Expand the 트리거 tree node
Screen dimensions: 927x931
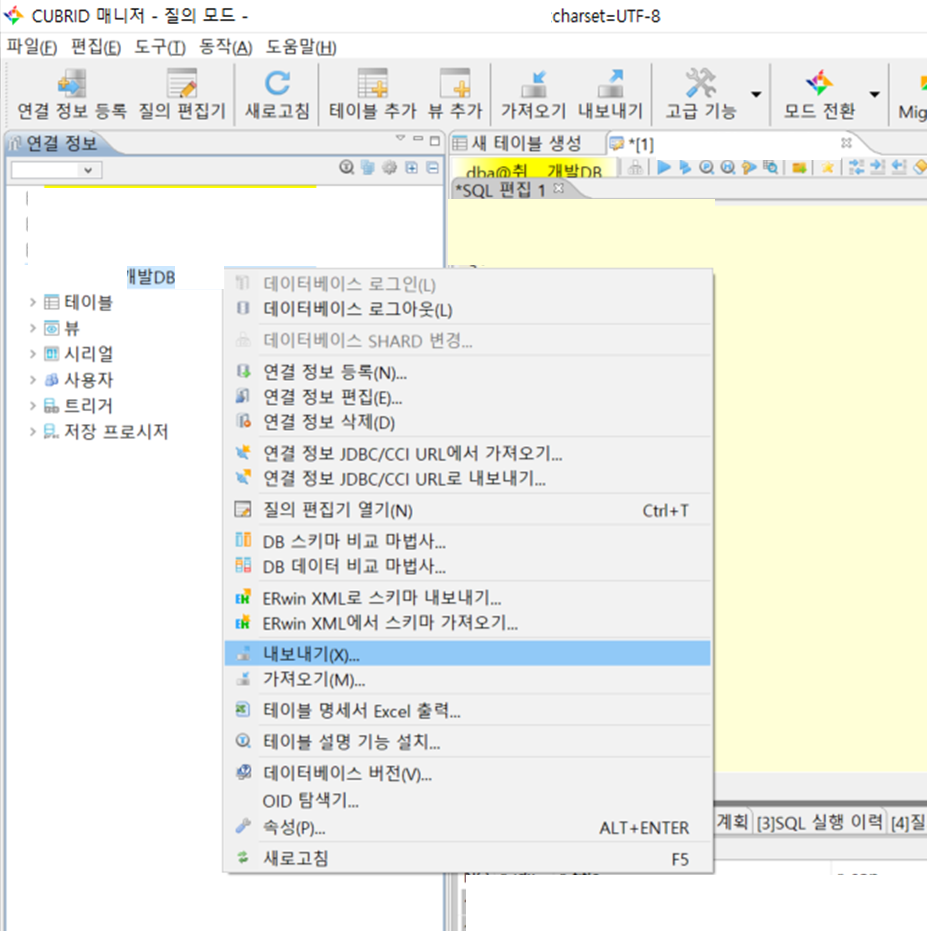pos(33,406)
